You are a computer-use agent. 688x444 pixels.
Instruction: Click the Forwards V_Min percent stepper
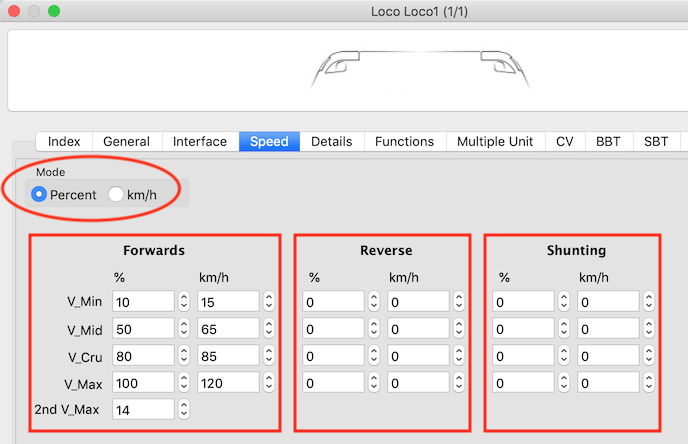183,301
